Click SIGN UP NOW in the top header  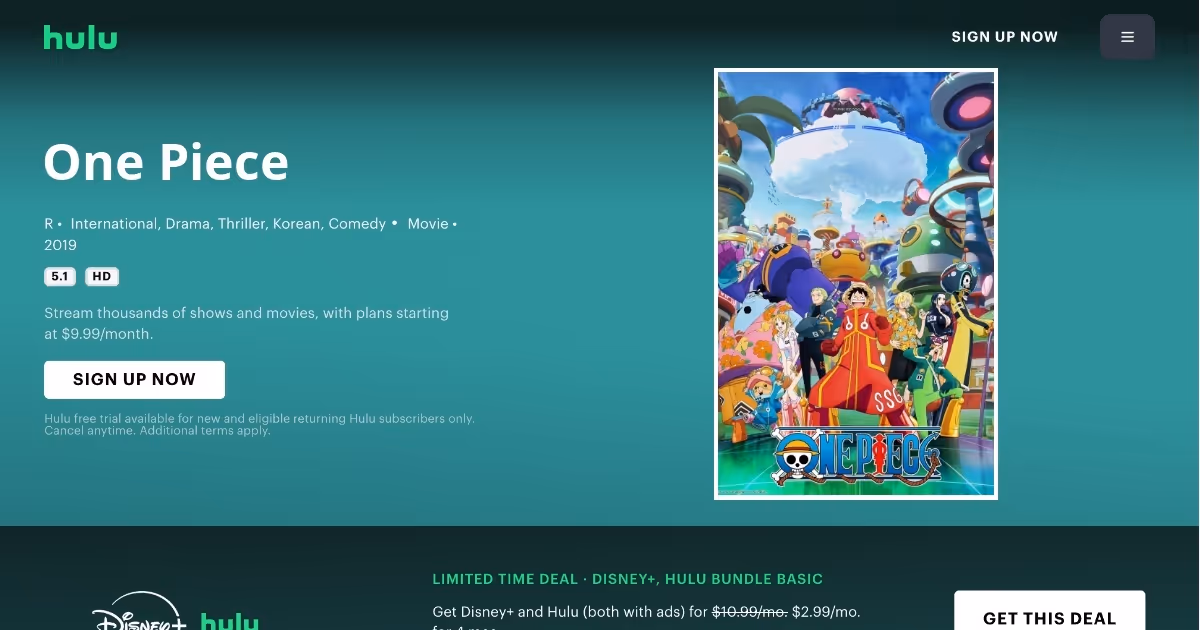click(x=1004, y=37)
